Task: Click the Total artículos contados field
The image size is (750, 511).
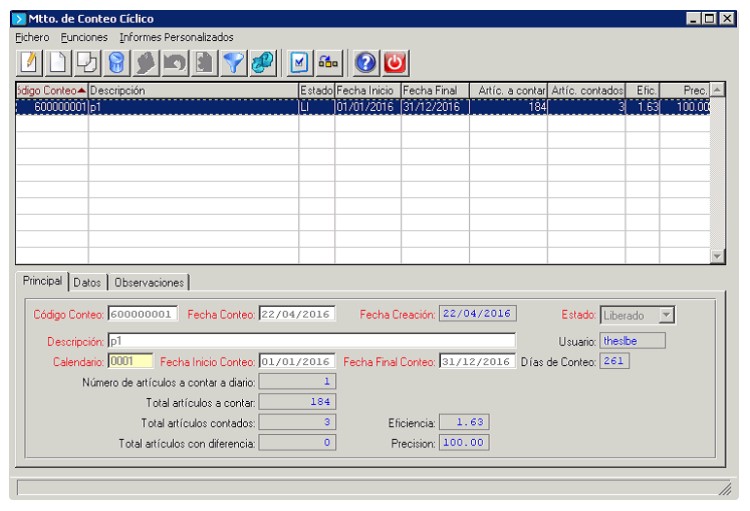Action: point(297,422)
